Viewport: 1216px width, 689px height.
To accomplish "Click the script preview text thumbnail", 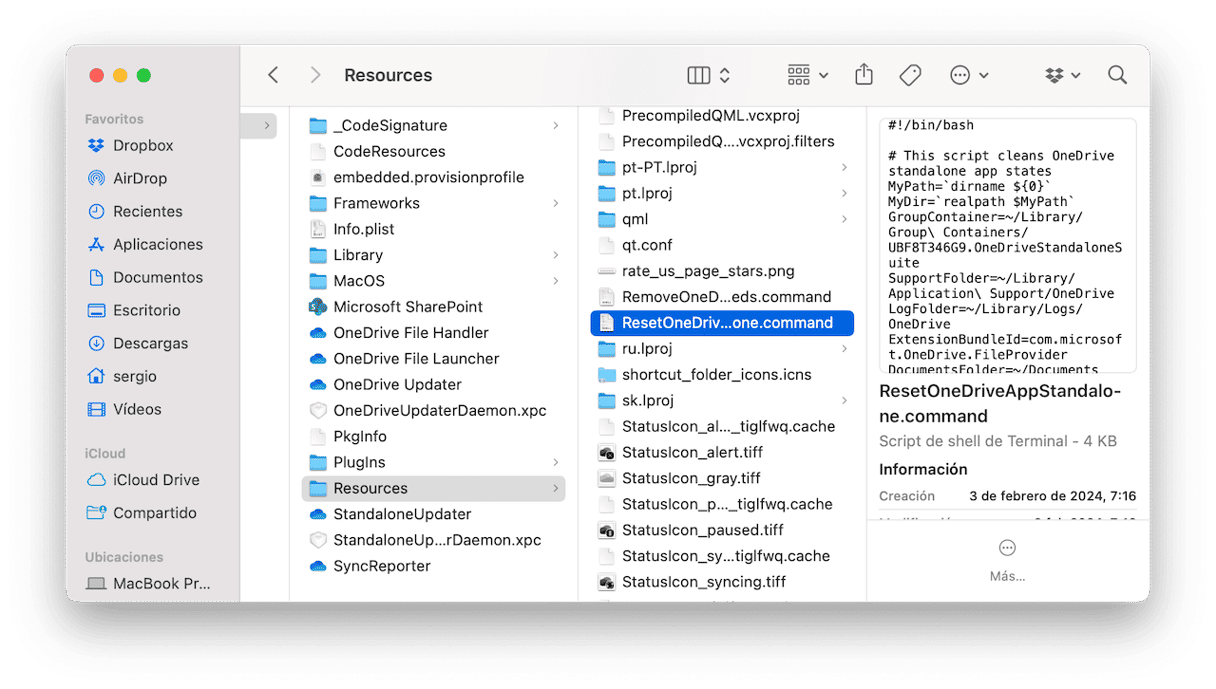I will (x=1008, y=246).
